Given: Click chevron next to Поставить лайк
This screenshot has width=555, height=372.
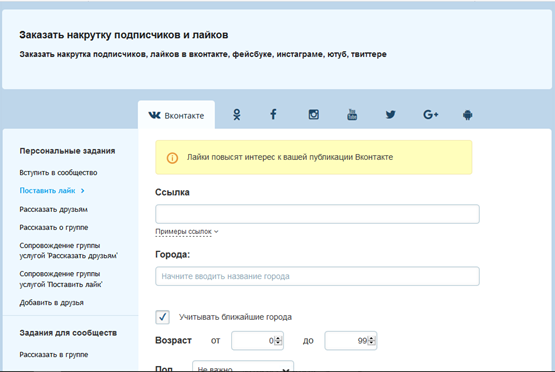Looking at the screenshot, I should 82,191.
